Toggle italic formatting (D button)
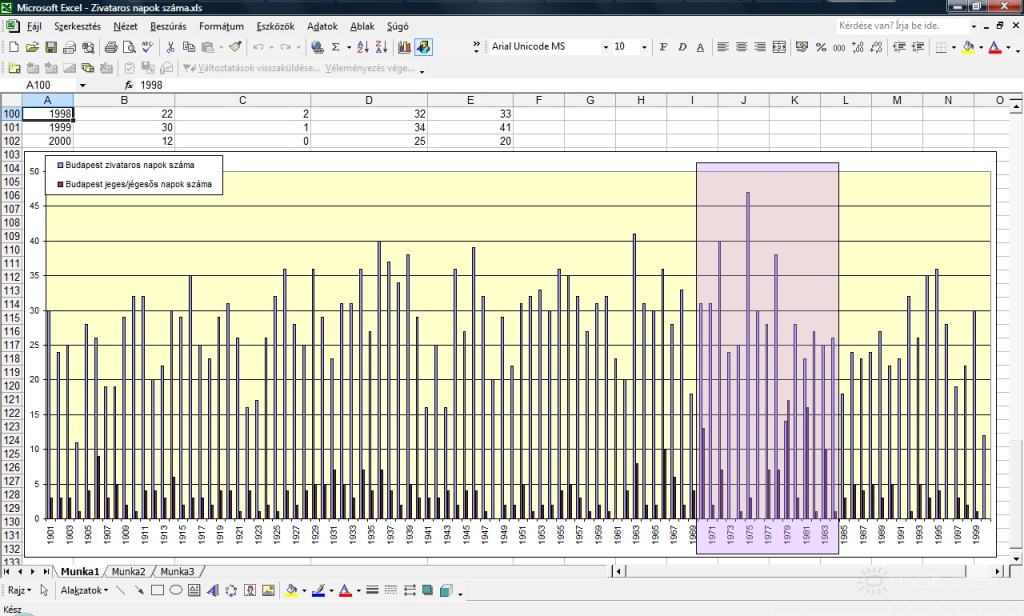Screen dimensions: 1024x616 tap(681, 47)
